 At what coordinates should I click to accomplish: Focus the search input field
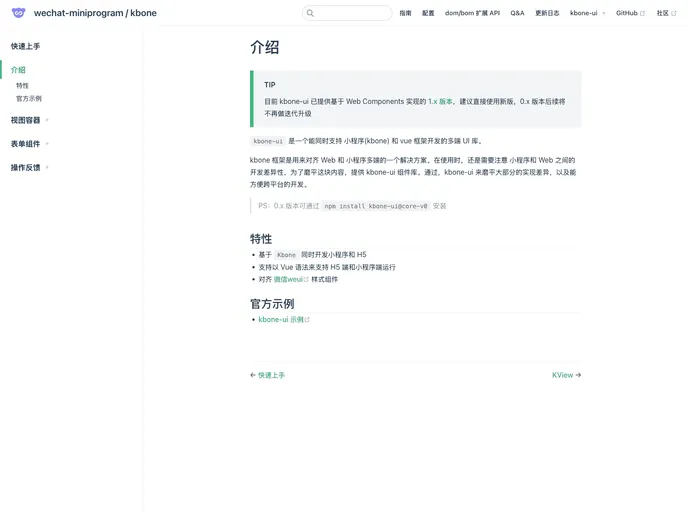tap(347, 13)
